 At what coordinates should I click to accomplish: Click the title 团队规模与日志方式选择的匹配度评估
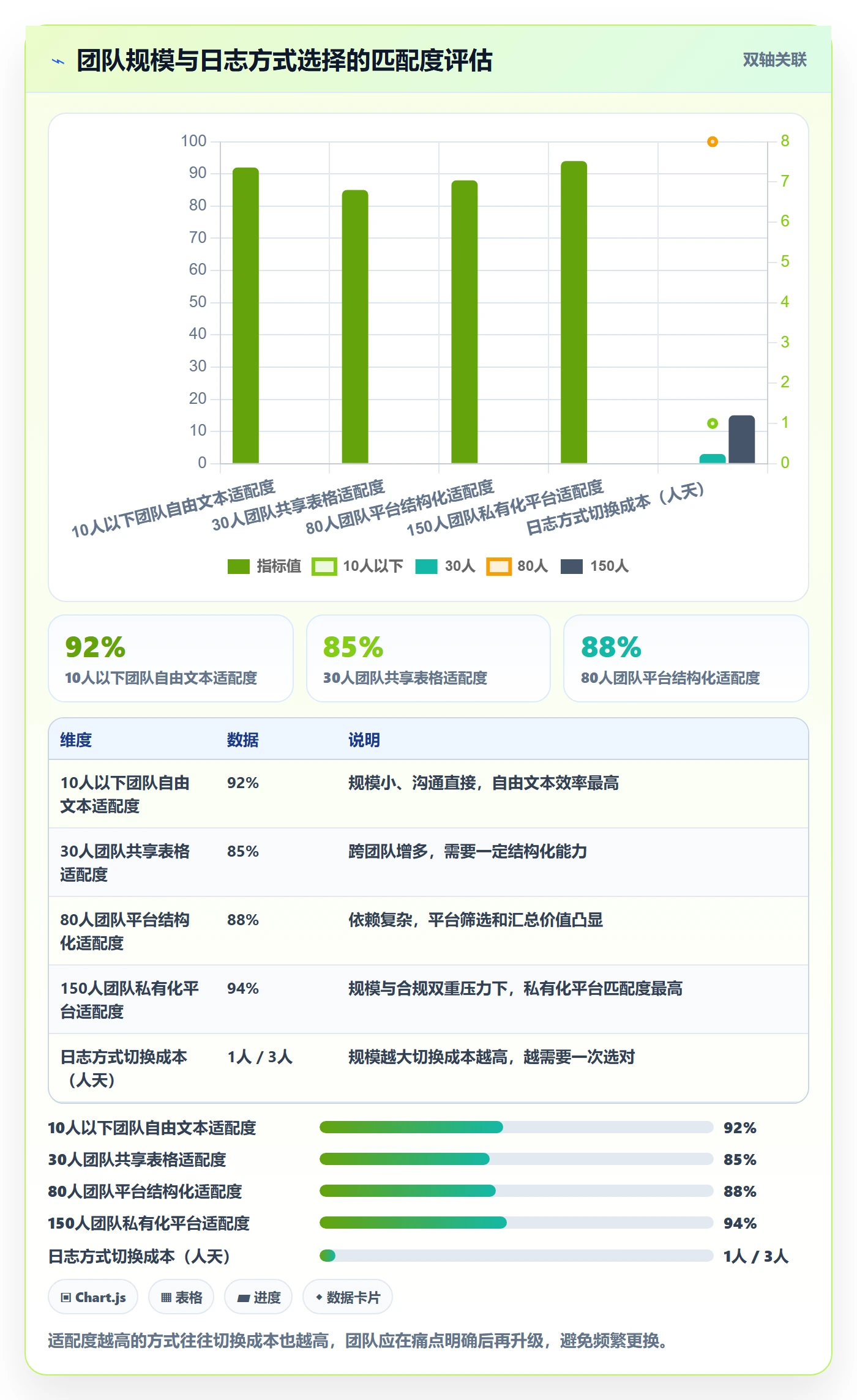point(285,61)
